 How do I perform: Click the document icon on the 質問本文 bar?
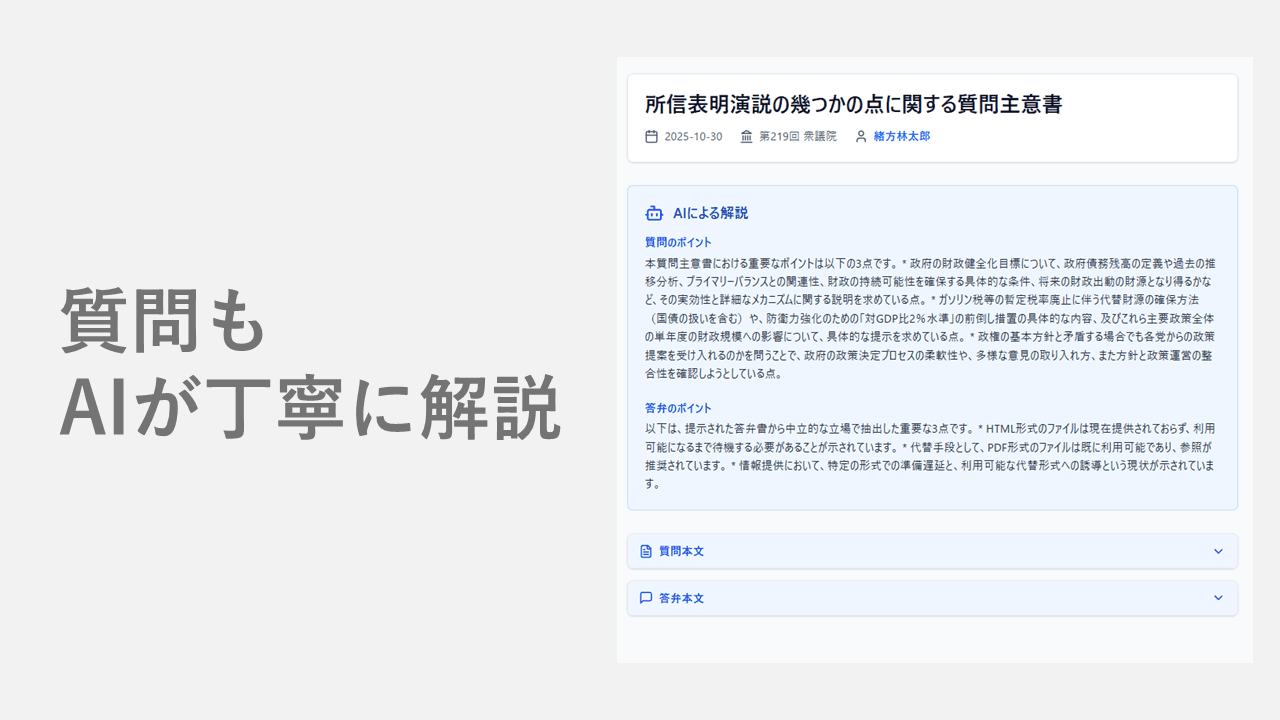pos(645,551)
